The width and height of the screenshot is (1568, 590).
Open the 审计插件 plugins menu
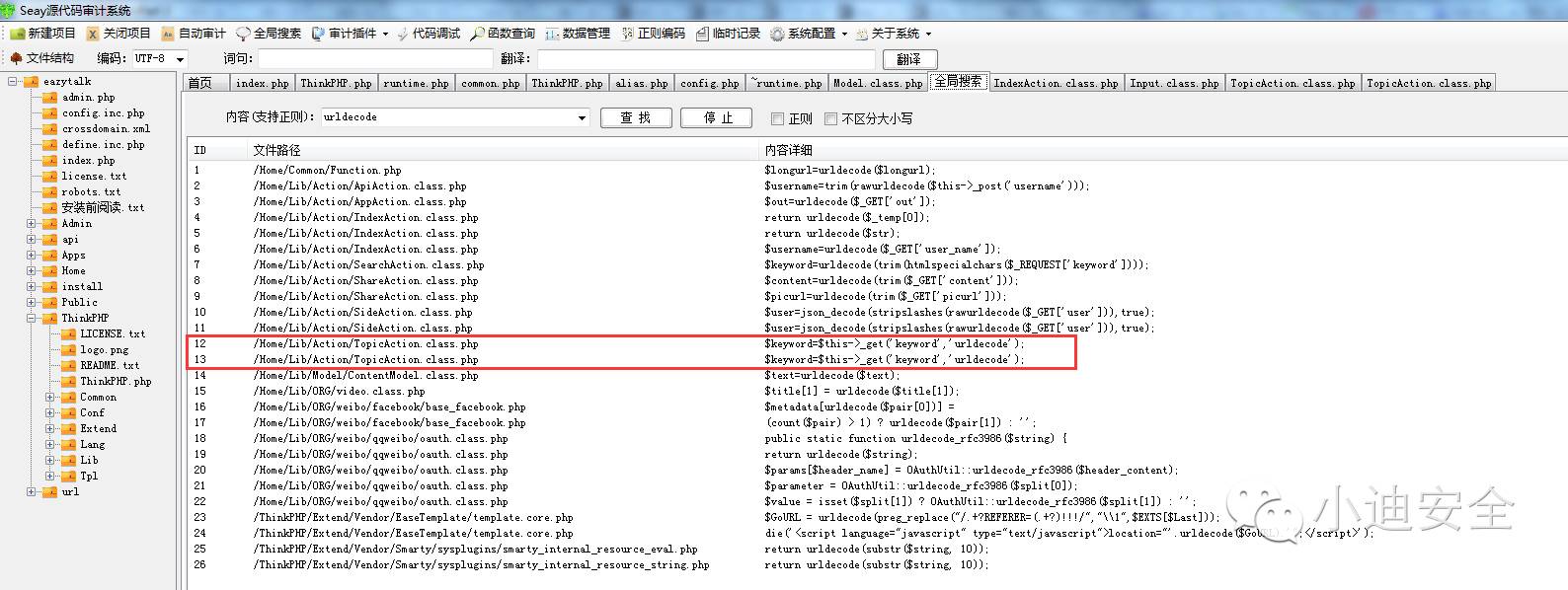pos(350,34)
